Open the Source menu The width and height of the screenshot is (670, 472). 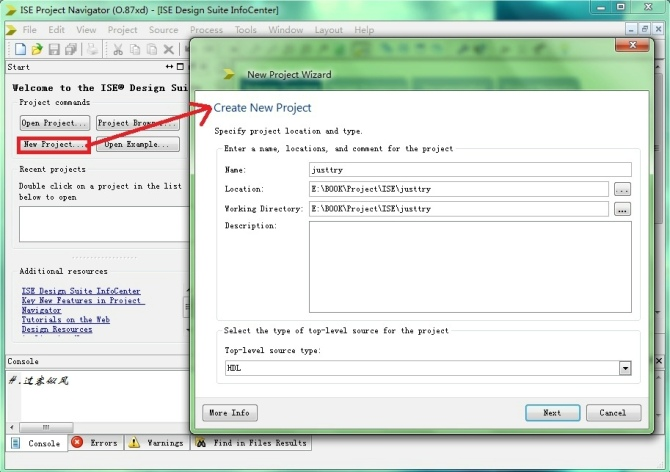click(163, 30)
